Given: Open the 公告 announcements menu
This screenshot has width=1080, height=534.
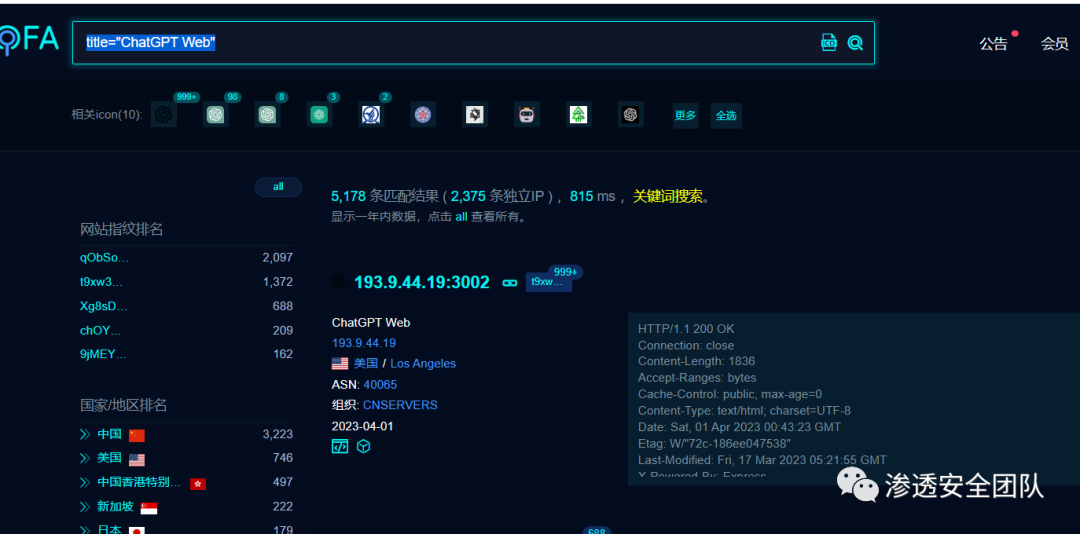Looking at the screenshot, I should [993, 44].
